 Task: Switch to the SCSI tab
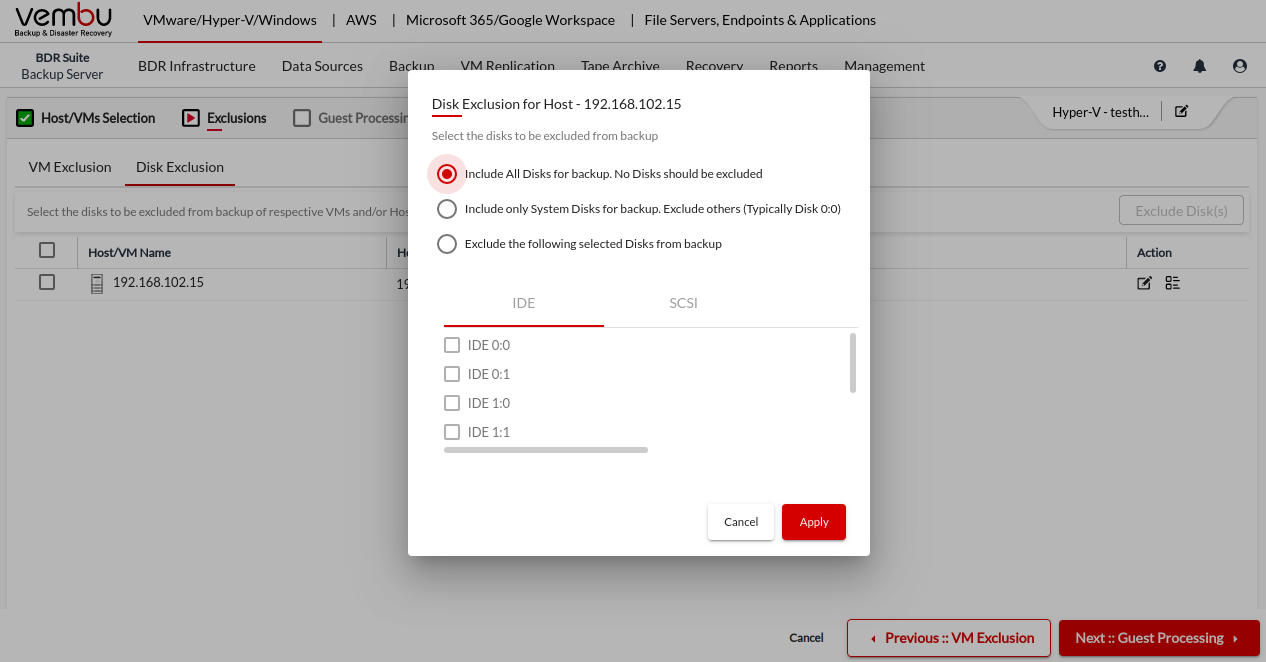tap(683, 303)
